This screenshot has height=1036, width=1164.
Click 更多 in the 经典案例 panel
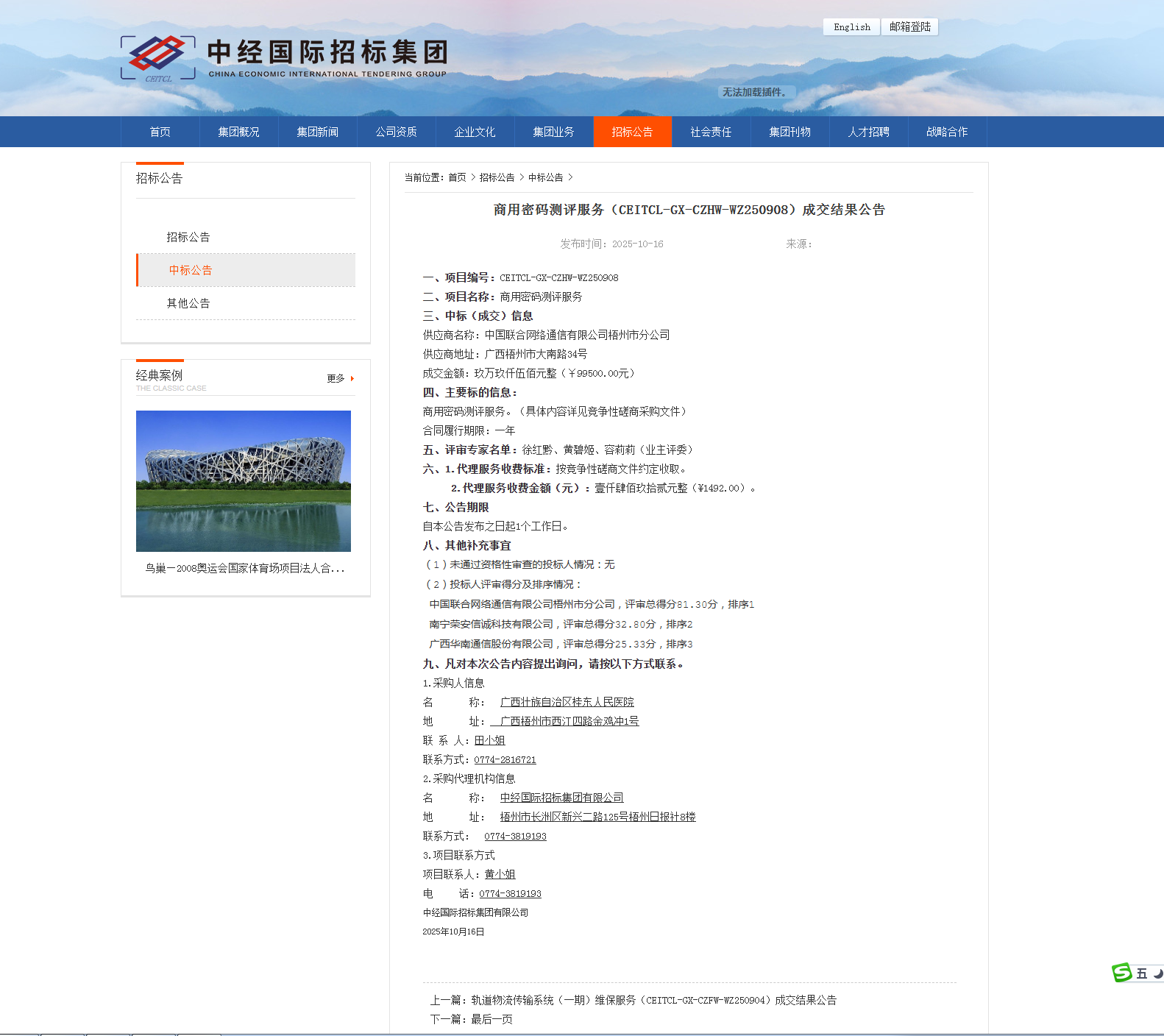click(336, 378)
